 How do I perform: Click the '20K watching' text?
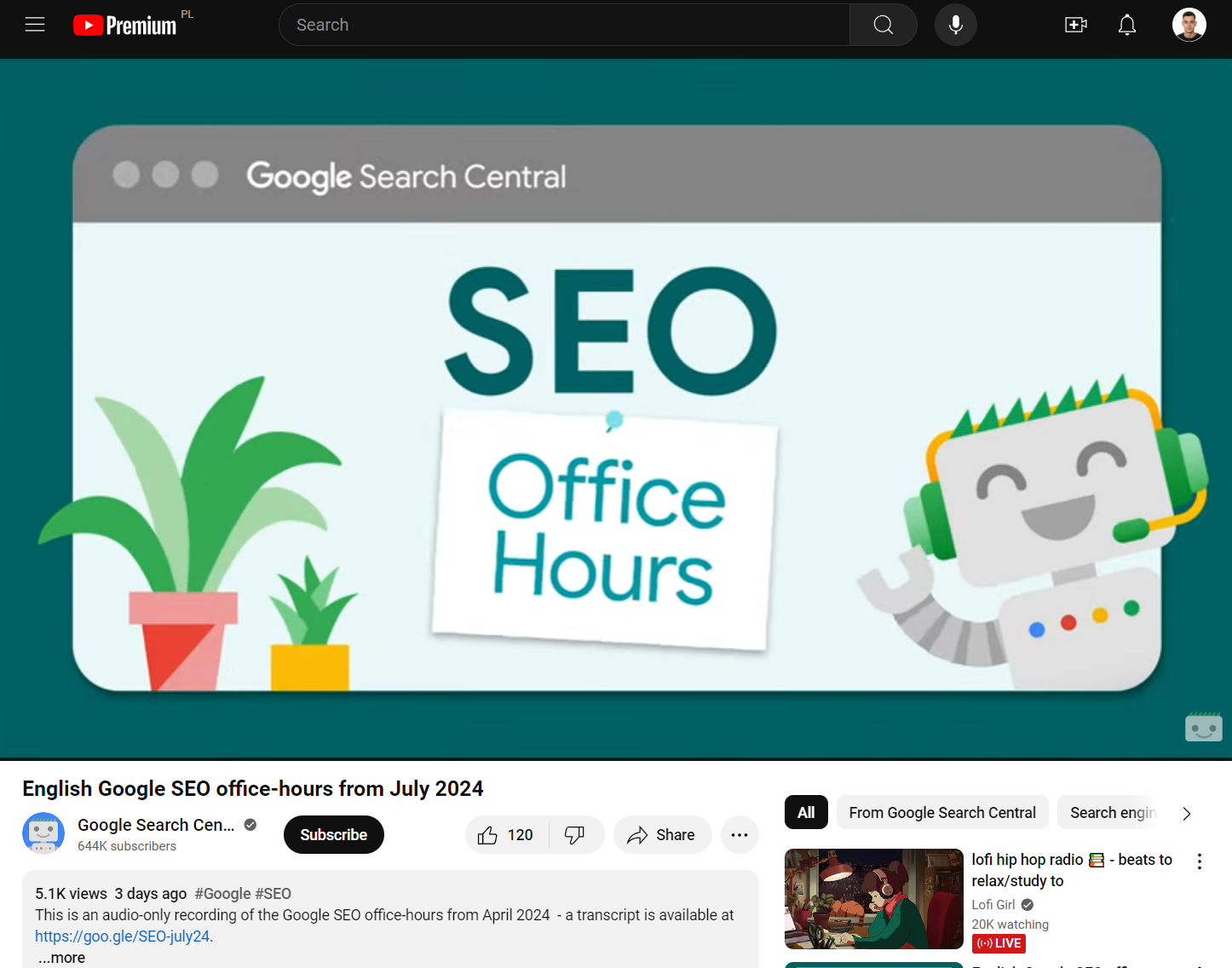(1010, 925)
